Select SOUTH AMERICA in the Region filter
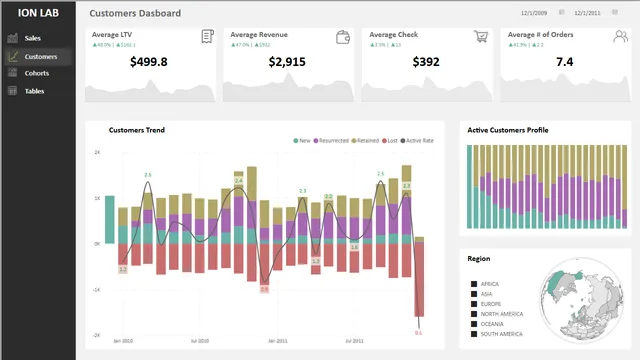Screen dimensions: 640x360 [x=497, y=334]
